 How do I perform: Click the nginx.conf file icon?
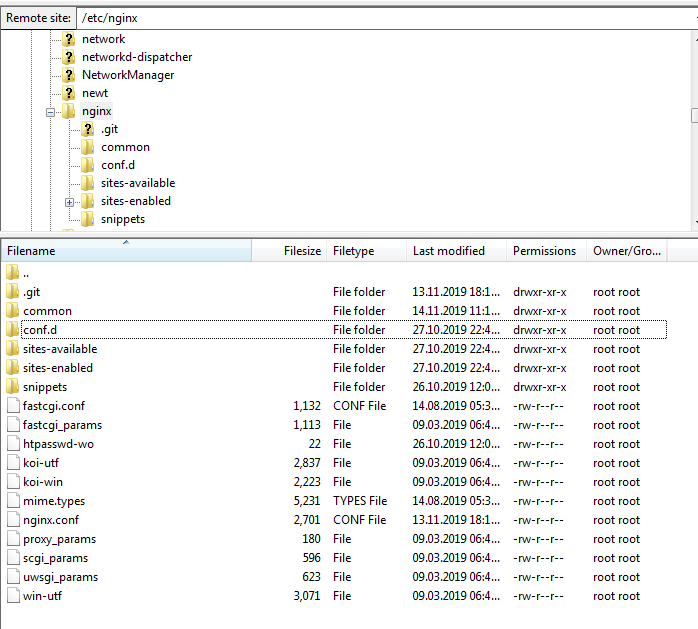click(13, 520)
